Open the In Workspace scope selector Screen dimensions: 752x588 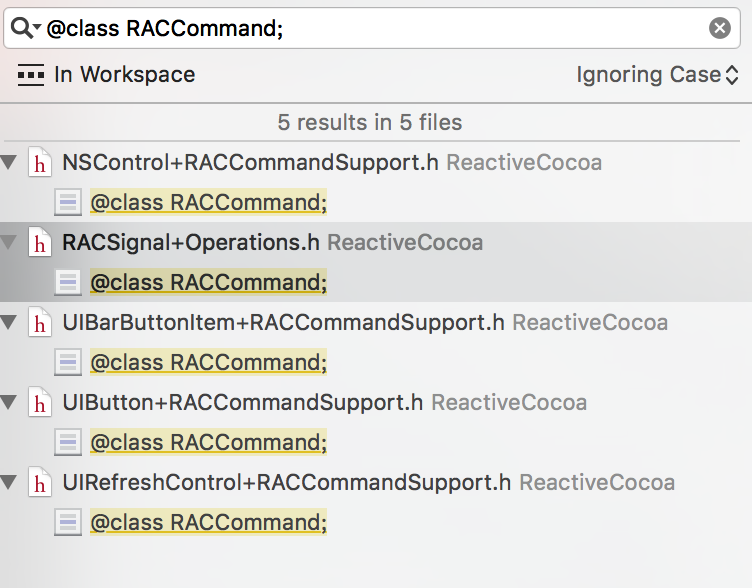tap(107, 75)
